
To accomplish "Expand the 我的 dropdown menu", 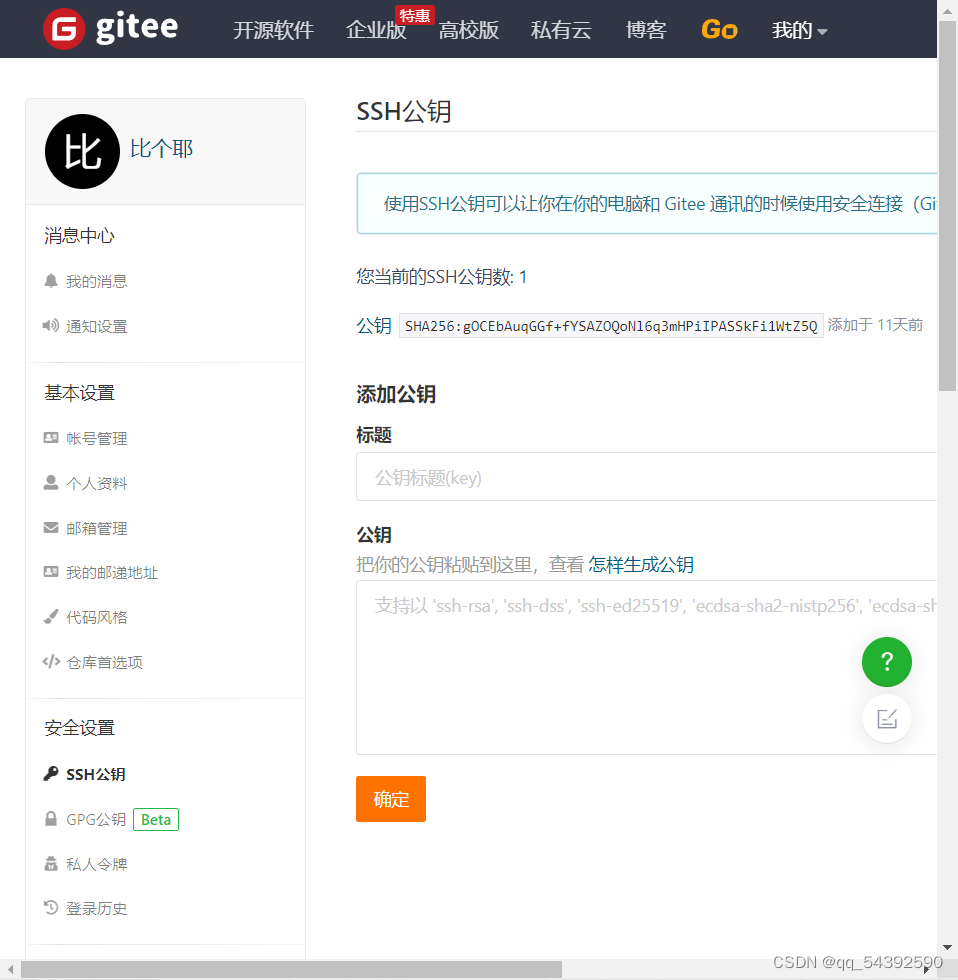I will (798, 30).
